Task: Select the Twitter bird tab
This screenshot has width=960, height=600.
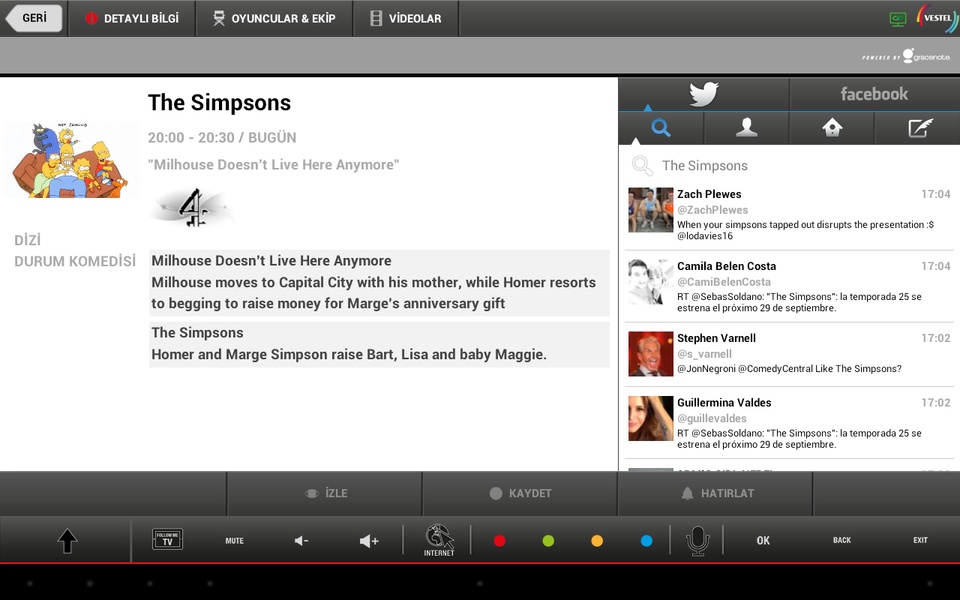Action: click(703, 94)
